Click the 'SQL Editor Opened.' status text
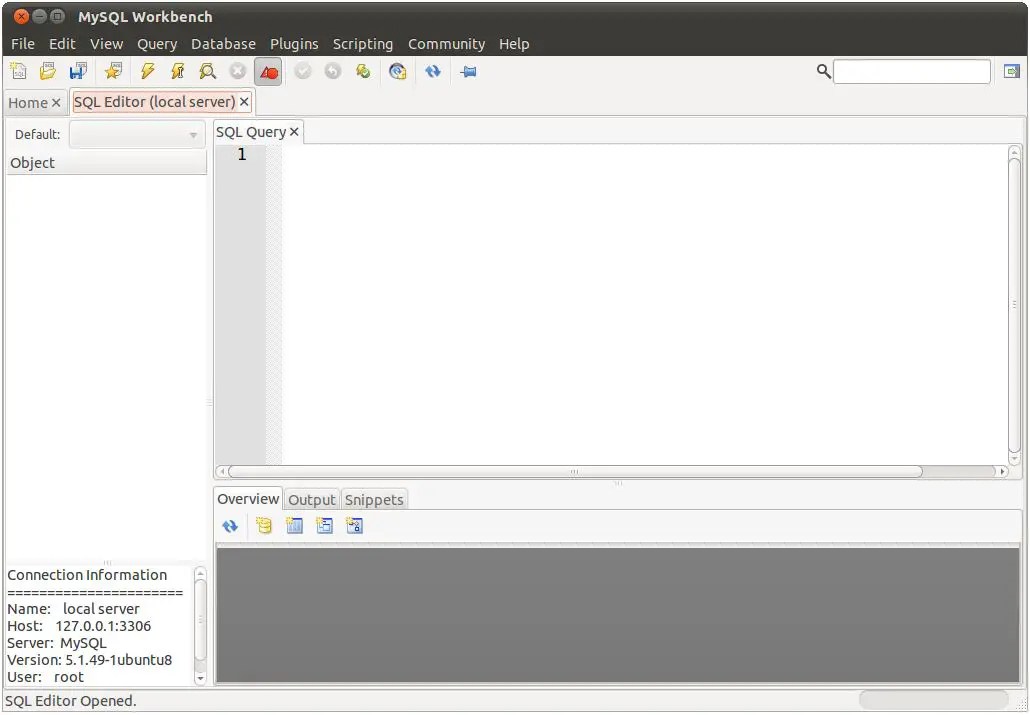1030x715 pixels. click(71, 701)
